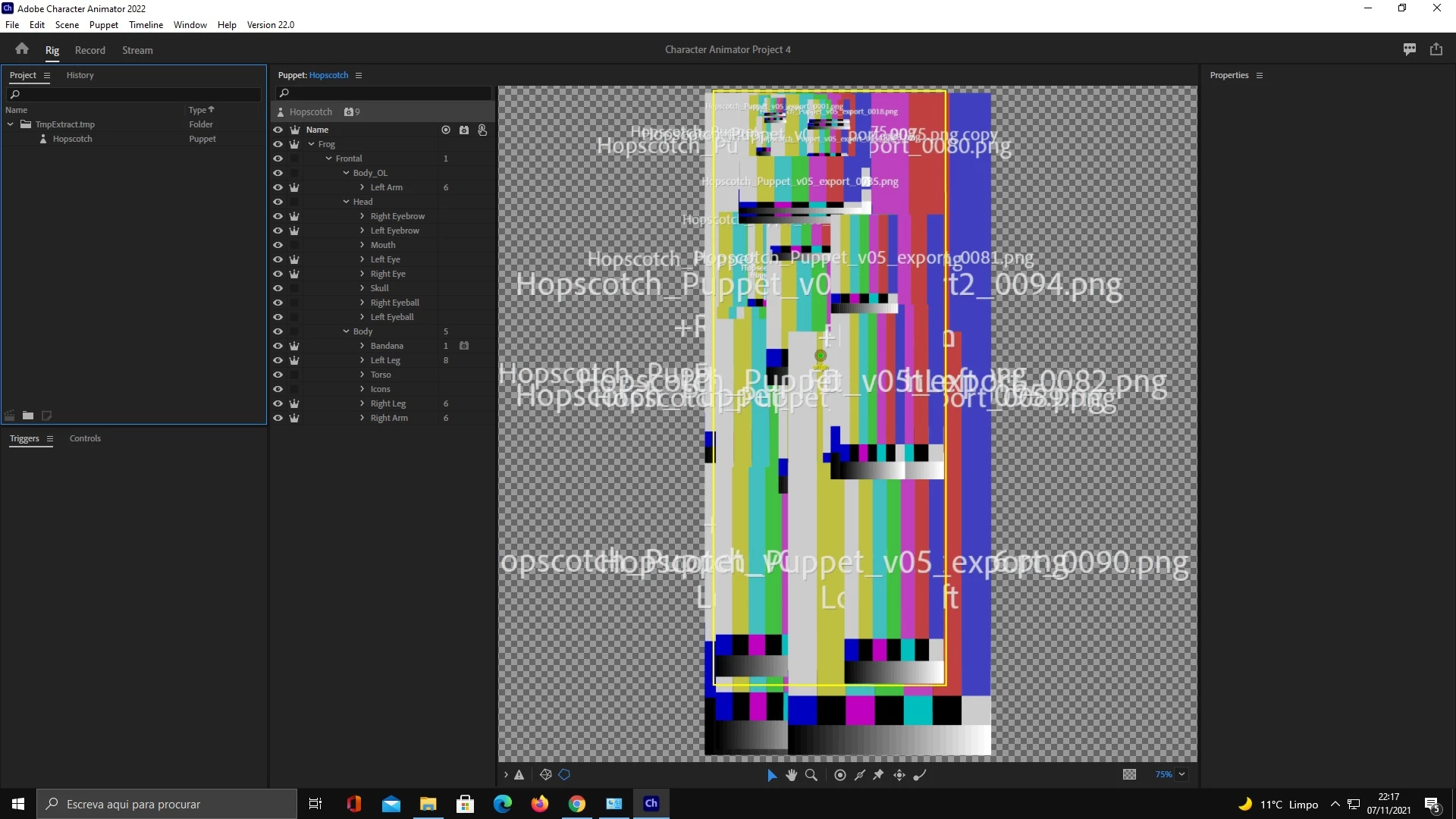Select the Hand tool in puppet toolbar
Viewport: 1456px width, 819px height.
point(791,775)
